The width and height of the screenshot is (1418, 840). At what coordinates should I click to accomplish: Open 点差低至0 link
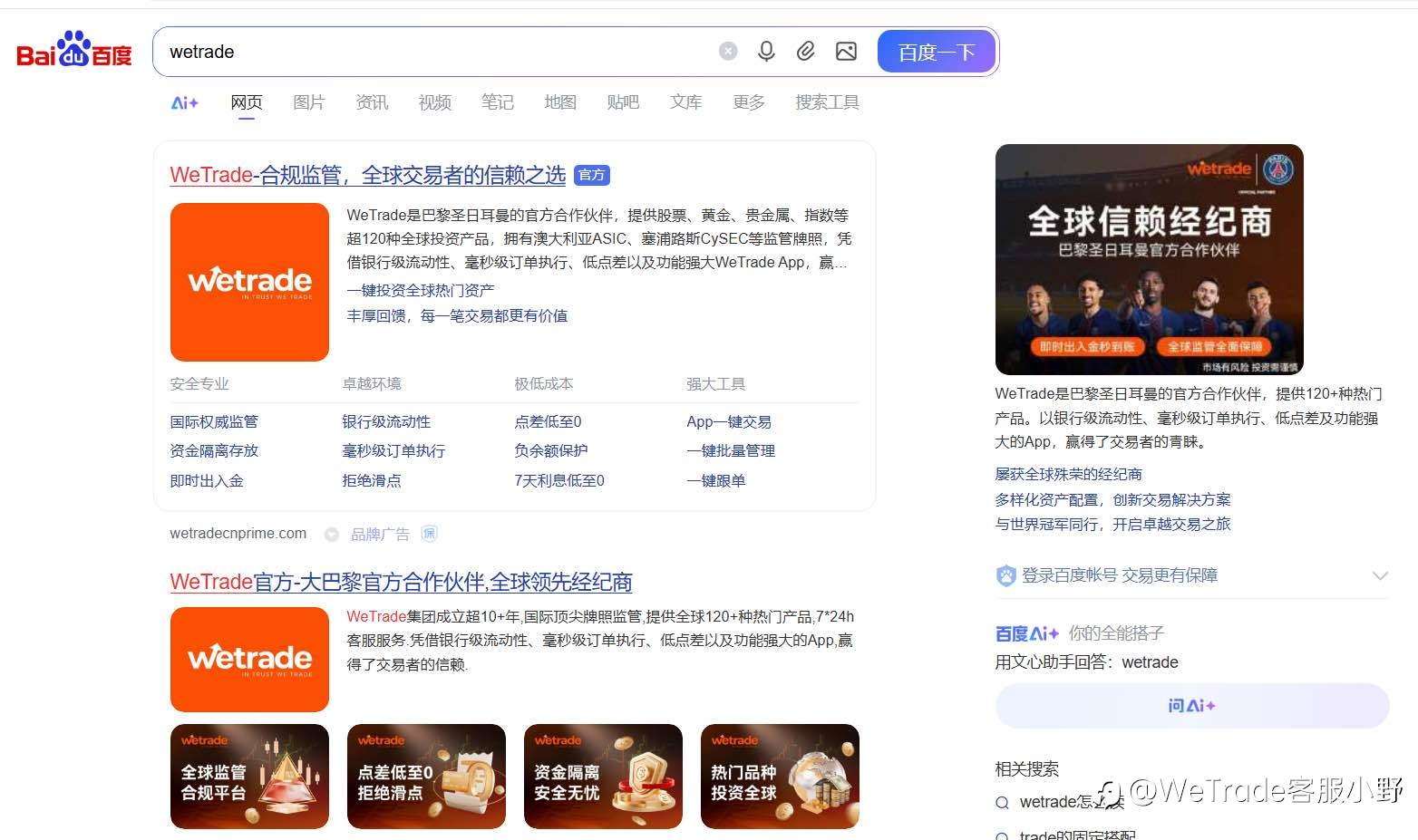548,422
